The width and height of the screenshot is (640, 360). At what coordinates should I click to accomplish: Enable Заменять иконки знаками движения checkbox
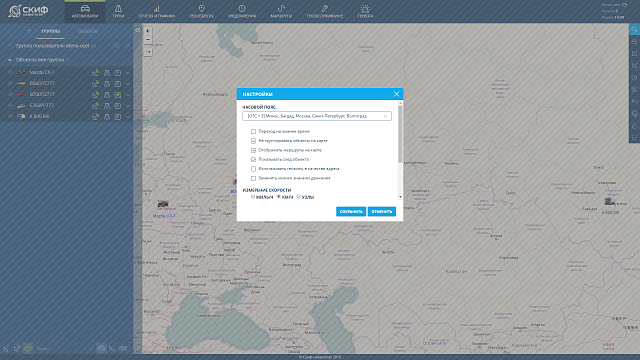coord(253,178)
